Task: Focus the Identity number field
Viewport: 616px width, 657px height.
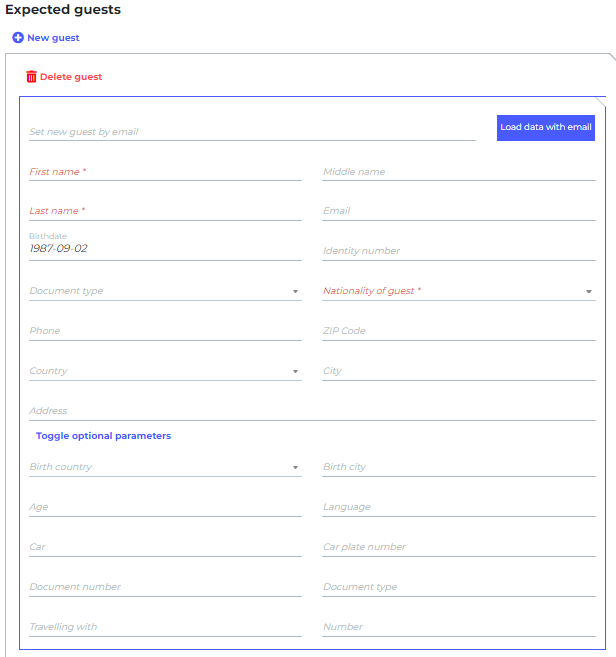Action: (458, 251)
